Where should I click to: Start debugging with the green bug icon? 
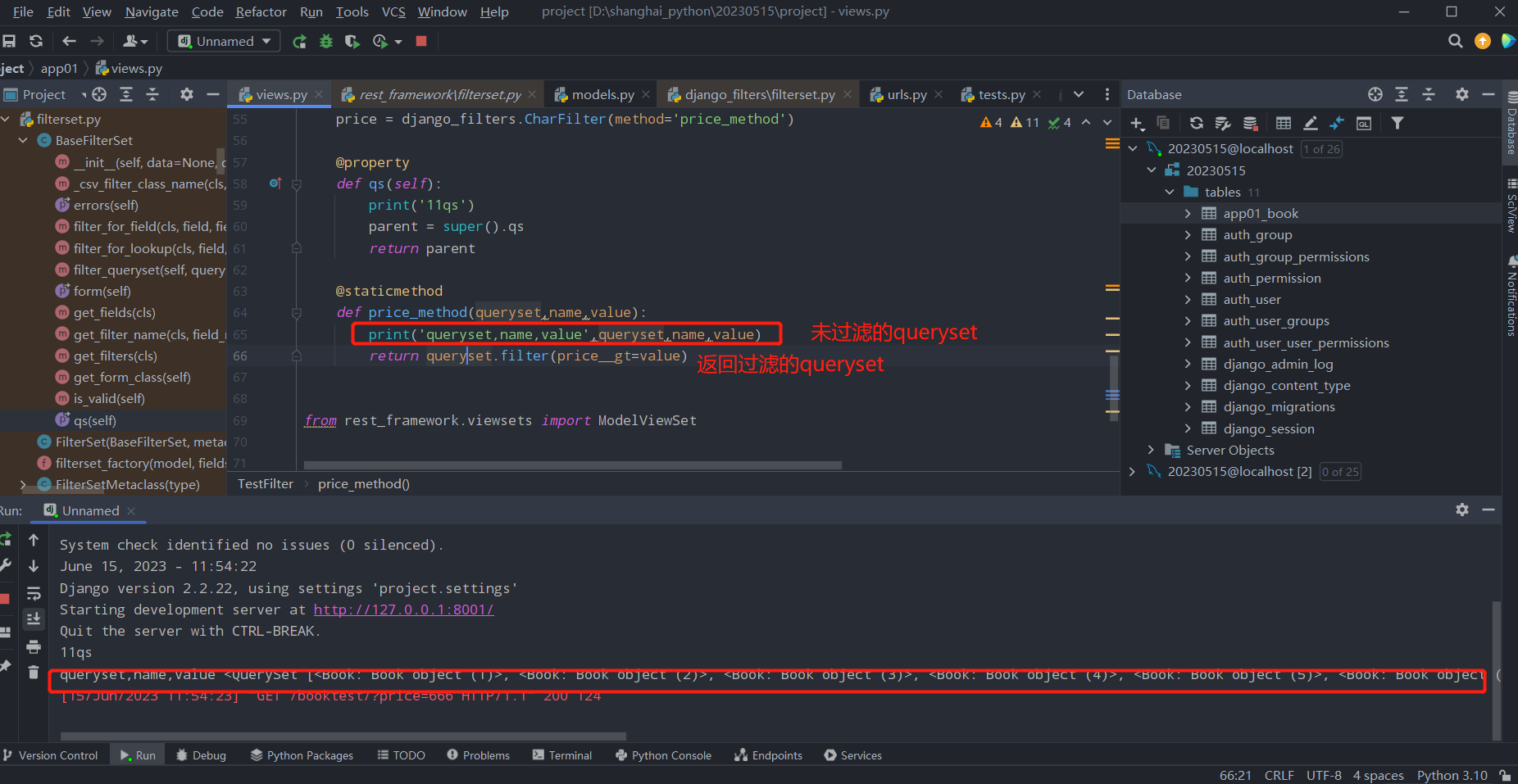click(x=326, y=41)
